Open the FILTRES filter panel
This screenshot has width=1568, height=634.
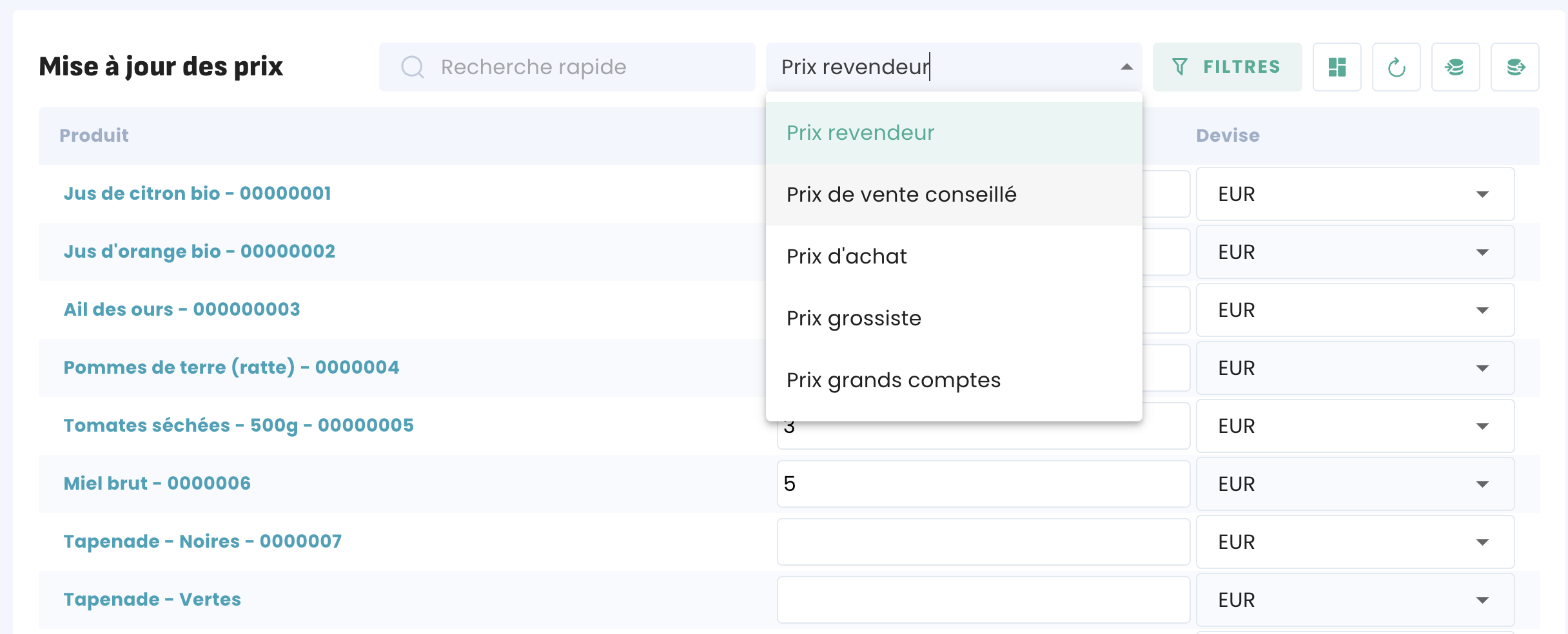(x=1227, y=67)
